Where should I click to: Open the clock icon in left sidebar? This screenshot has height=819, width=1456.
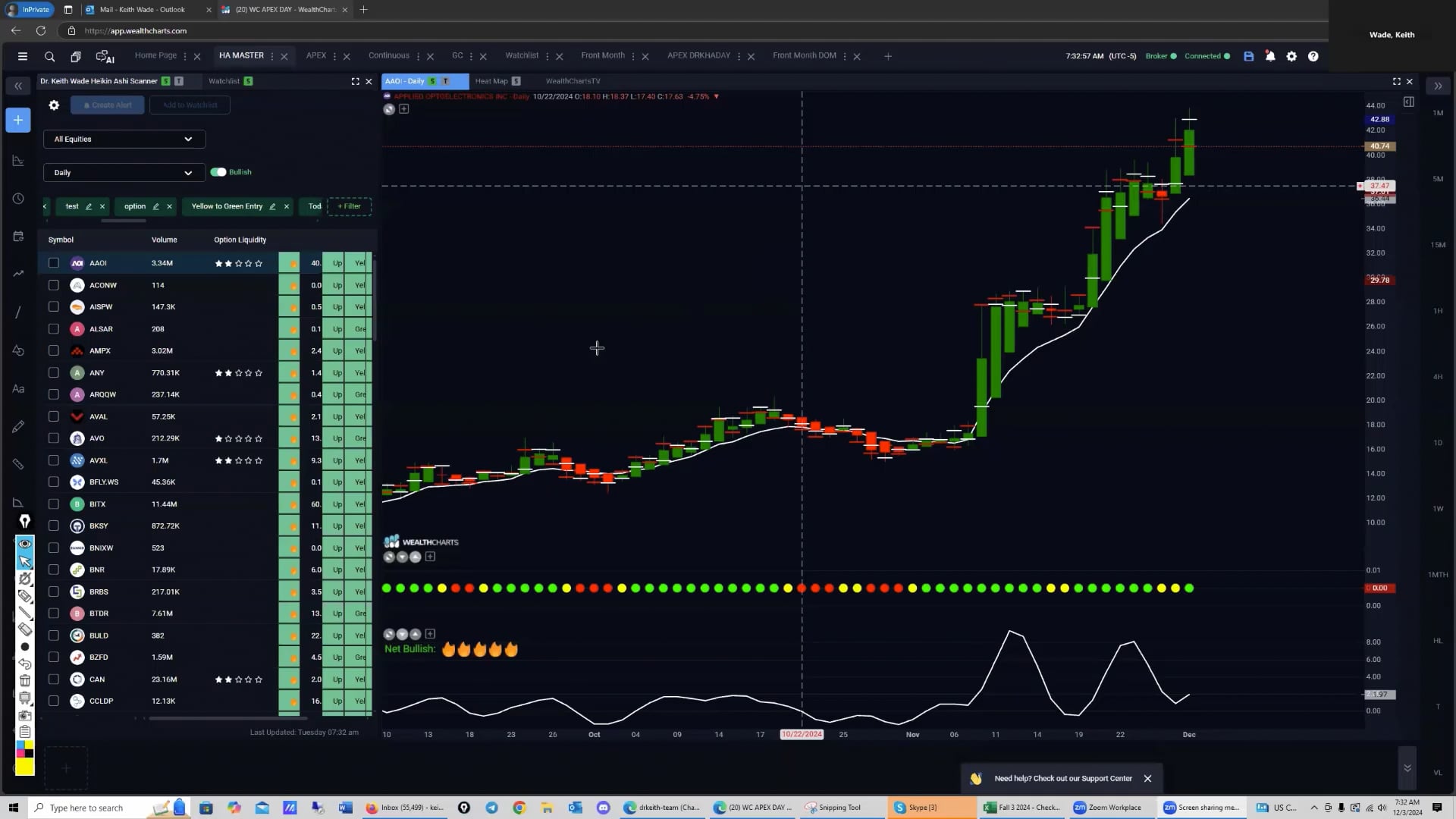[x=18, y=199]
